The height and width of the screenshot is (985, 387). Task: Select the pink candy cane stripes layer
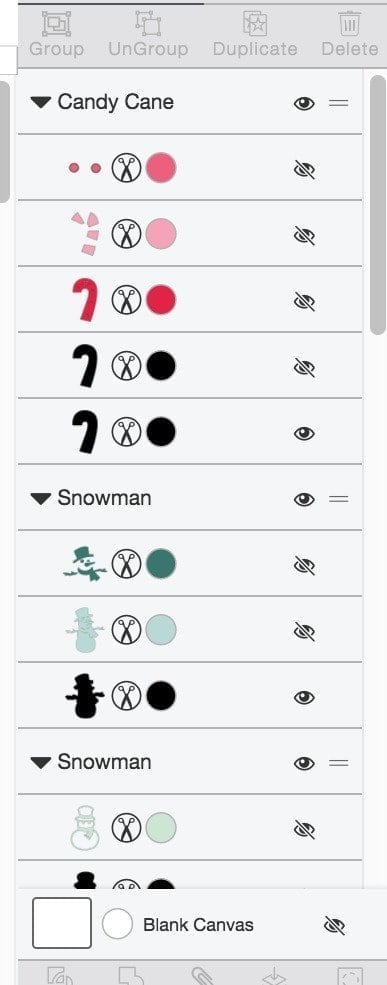(x=189, y=234)
